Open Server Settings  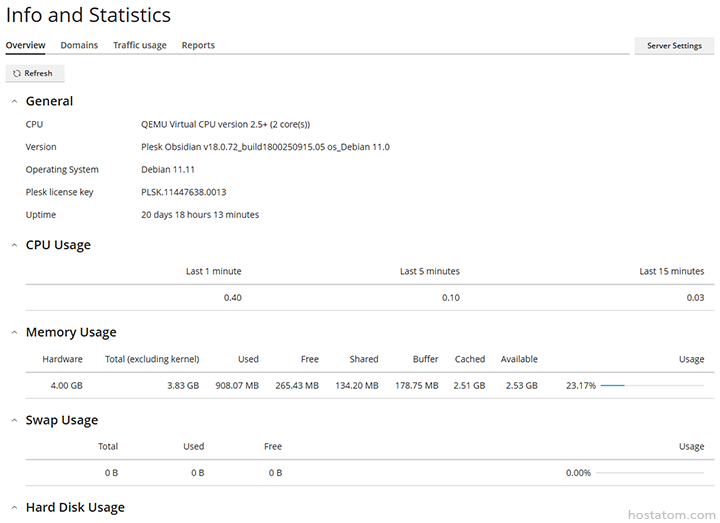[x=674, y=46]
